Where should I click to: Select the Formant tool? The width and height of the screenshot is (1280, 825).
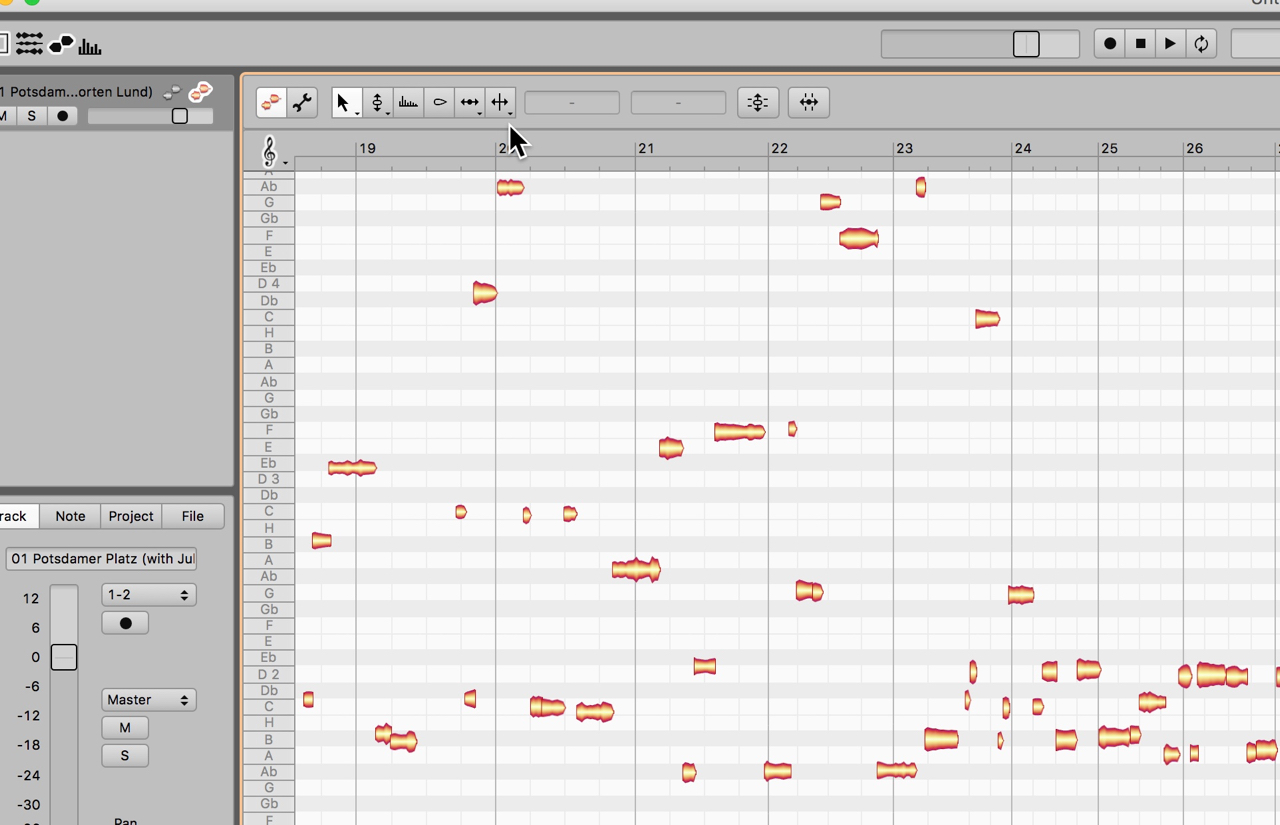408,102
